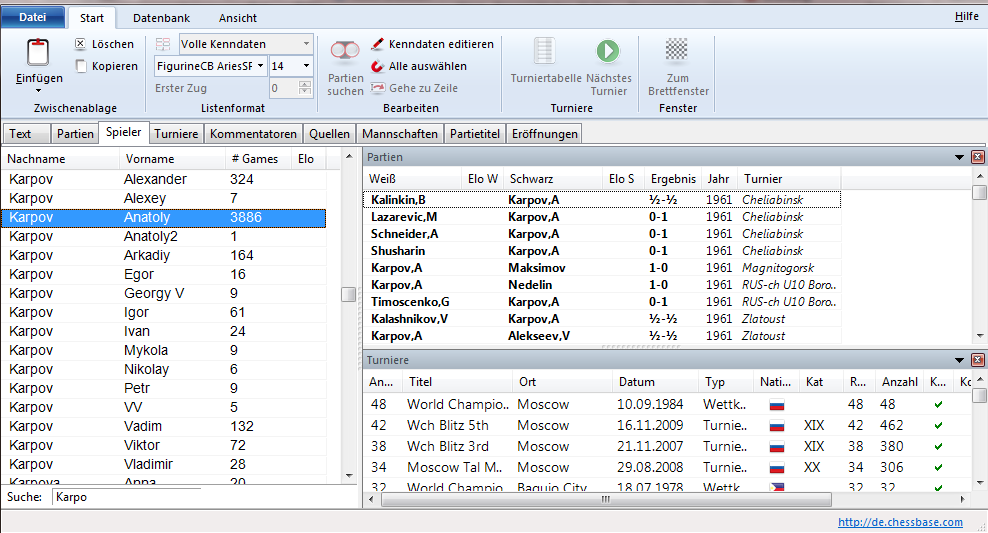Screen dimensions: 988x533
Task: Sort player list by # Games column
Action: 258,159
